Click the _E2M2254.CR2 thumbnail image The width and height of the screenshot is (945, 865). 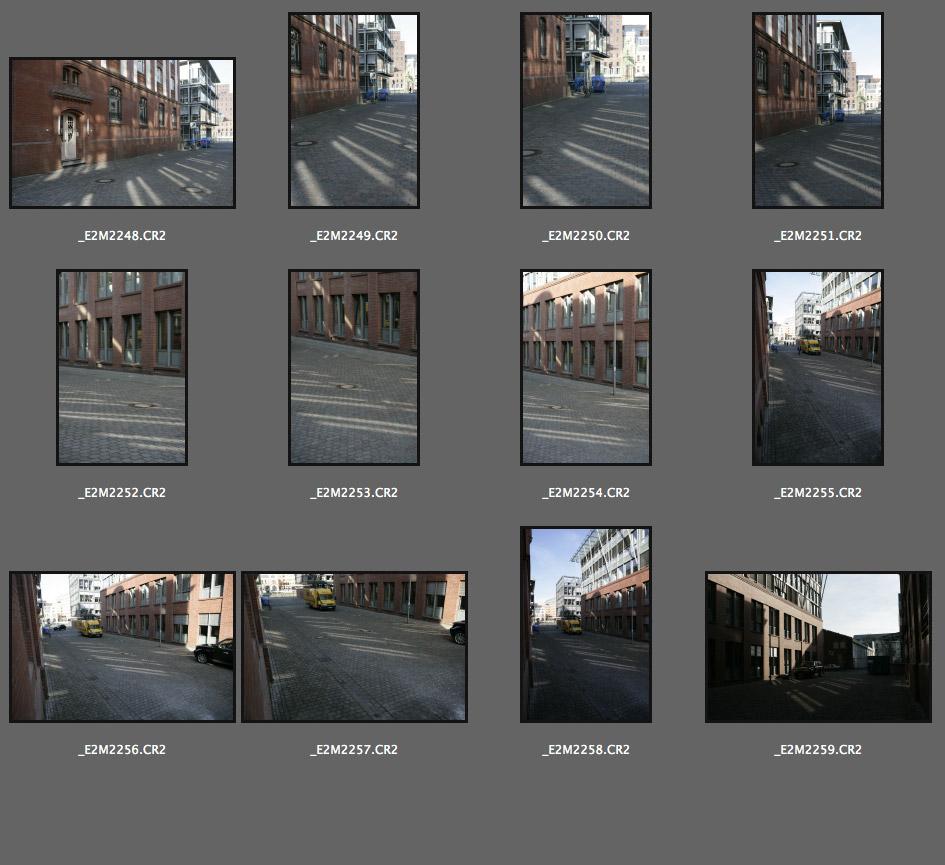click(x=586, y=367)
